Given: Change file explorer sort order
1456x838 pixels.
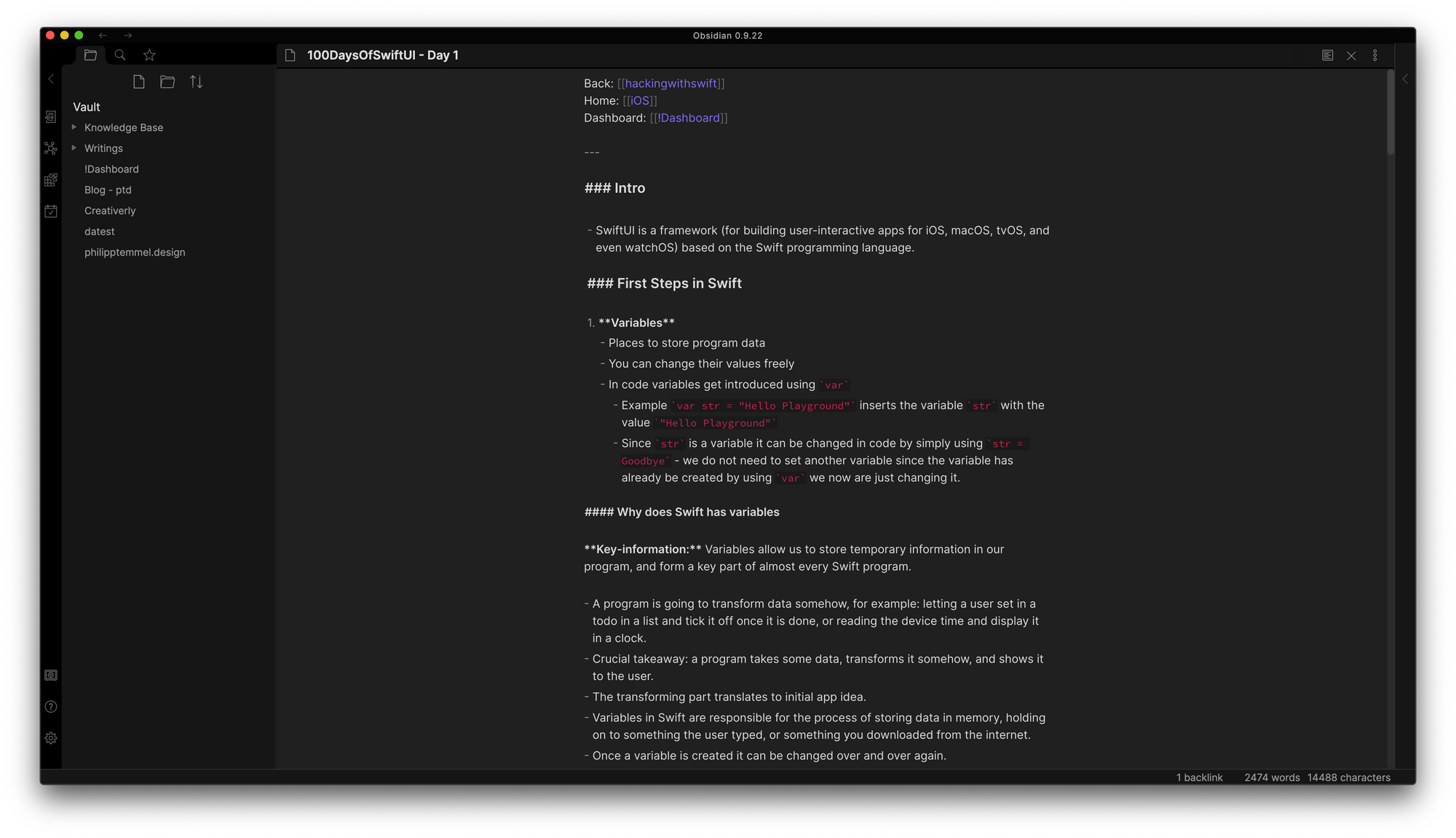Looking at the screenshot, I should (195, 82).
